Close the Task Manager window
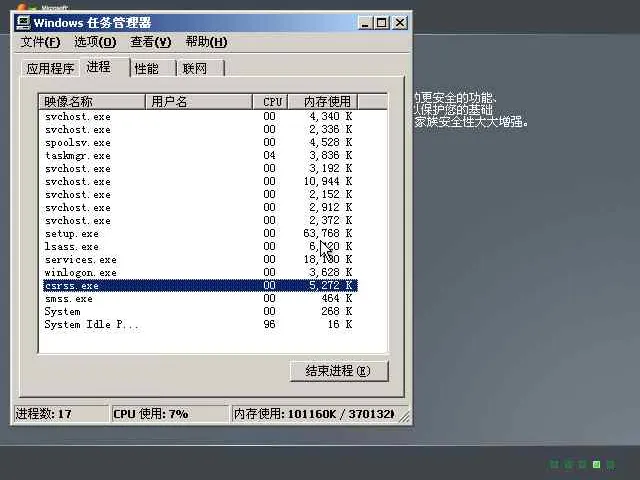 tap(400, 22)
